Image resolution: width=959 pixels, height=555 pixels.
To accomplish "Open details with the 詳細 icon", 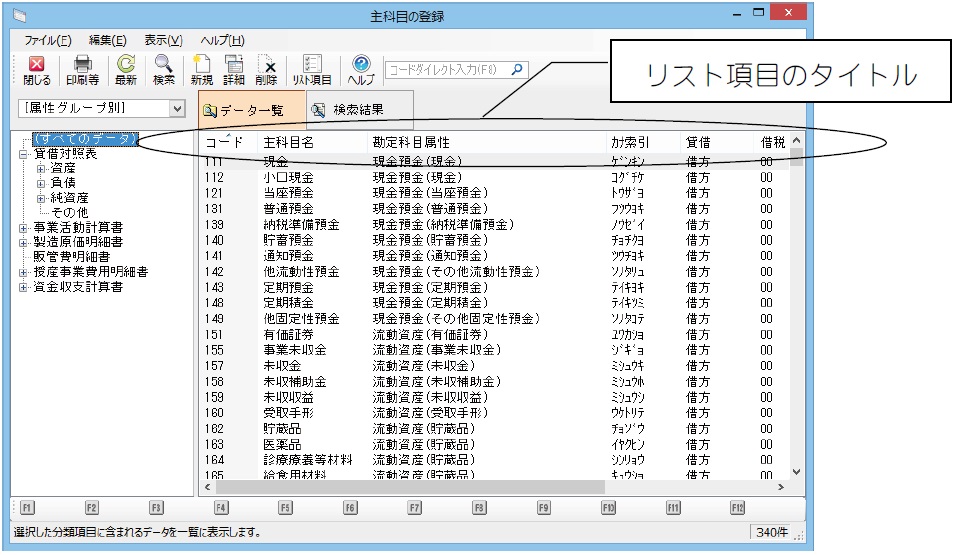I will (234, 70).
